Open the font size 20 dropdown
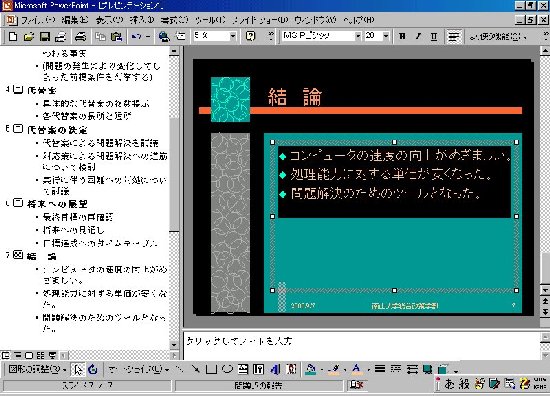 pyautogui.click(x=386, y=36)
